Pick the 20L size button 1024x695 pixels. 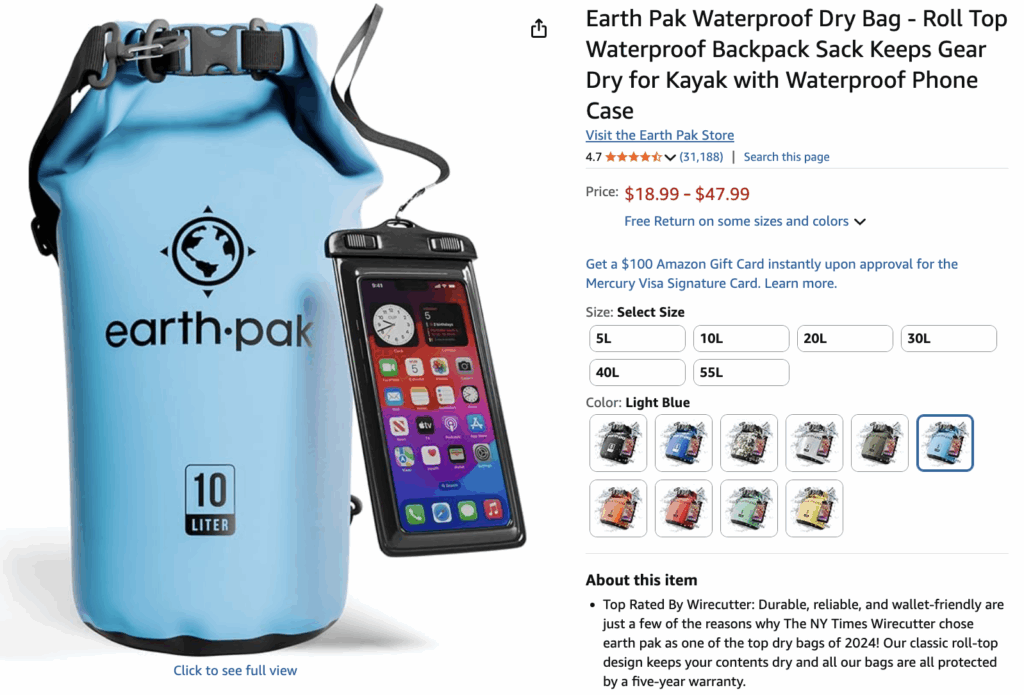(844, 338)
